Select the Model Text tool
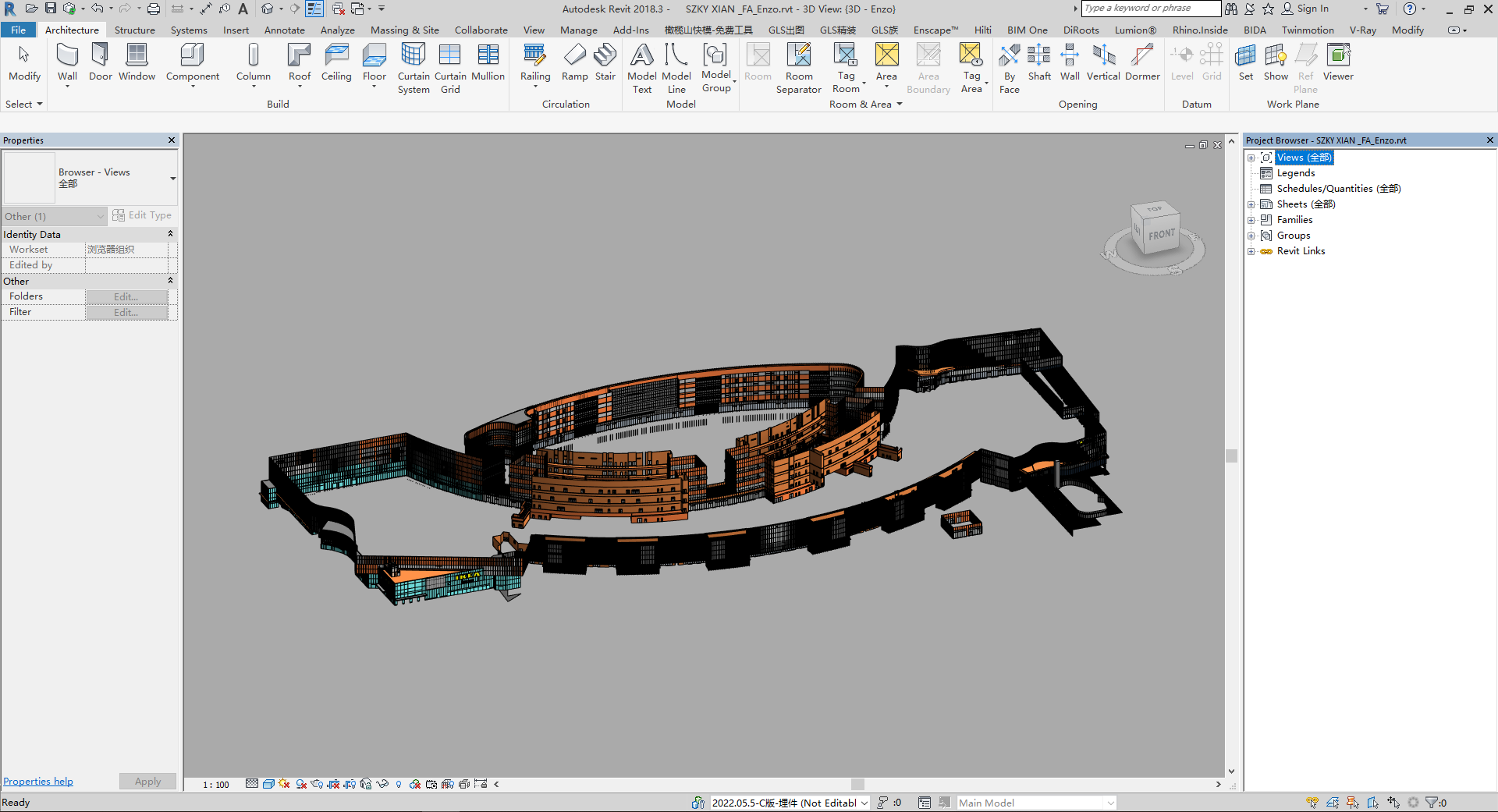The image size is (1498, 812). [x=641, y=69]
